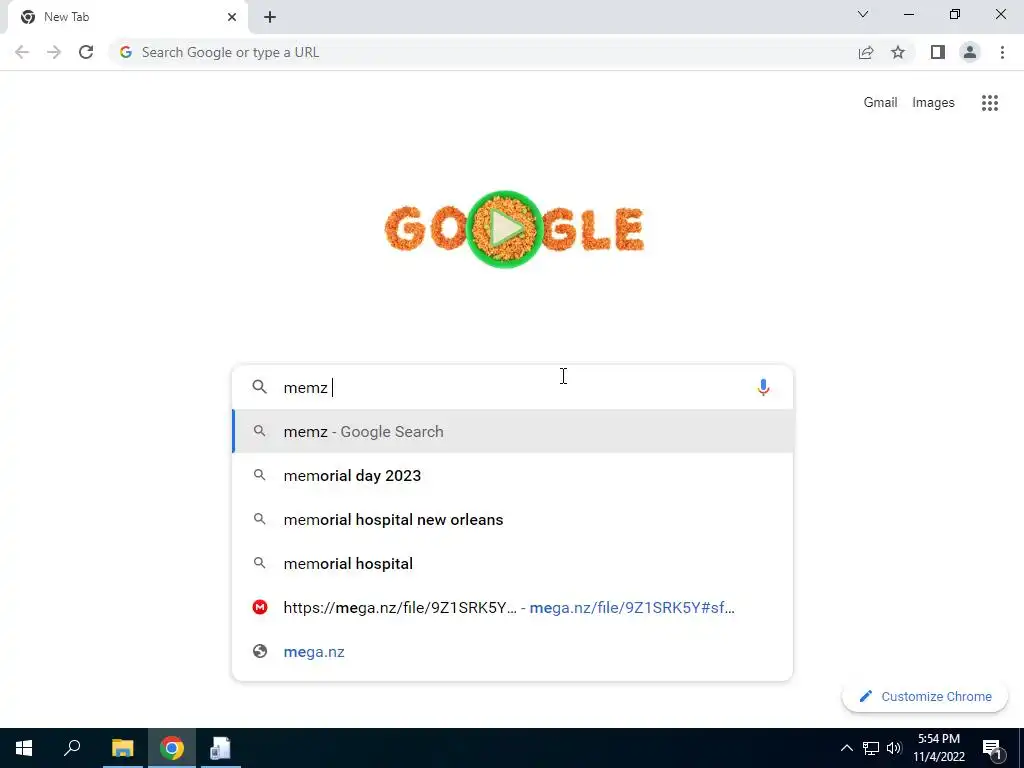The image size is (1024, 768).
Task: Reload the page with the refresh icon
Action: click(x=86, y=52)
